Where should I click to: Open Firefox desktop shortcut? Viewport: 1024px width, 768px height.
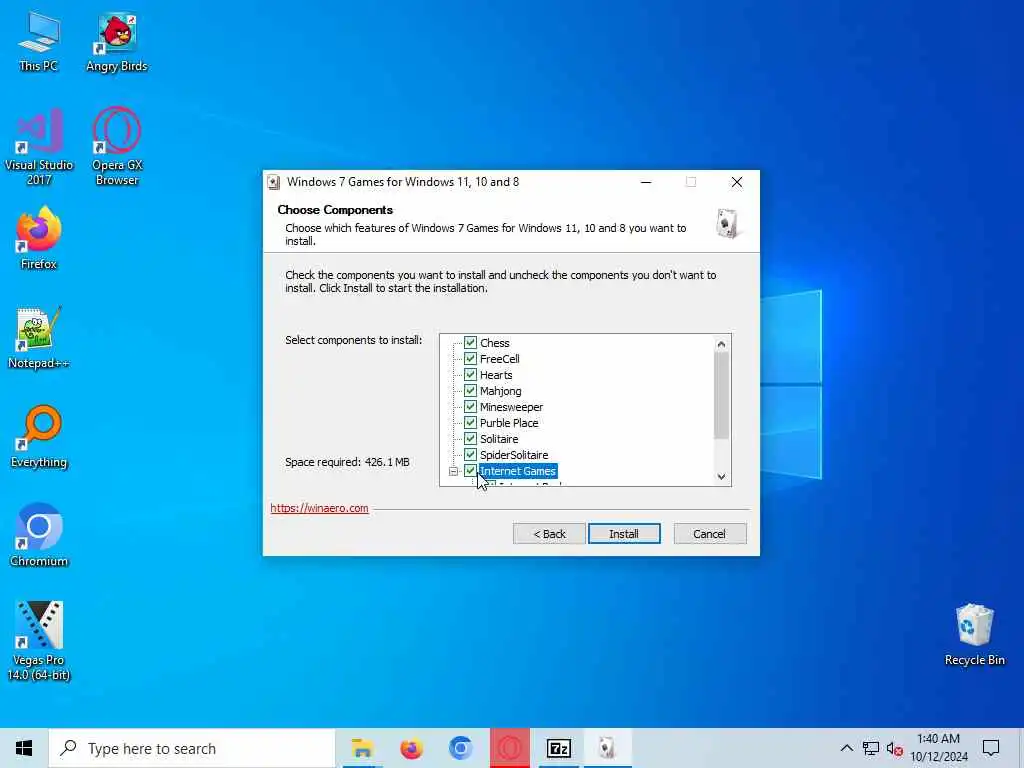pyautogui.click(x=39, y=238)
